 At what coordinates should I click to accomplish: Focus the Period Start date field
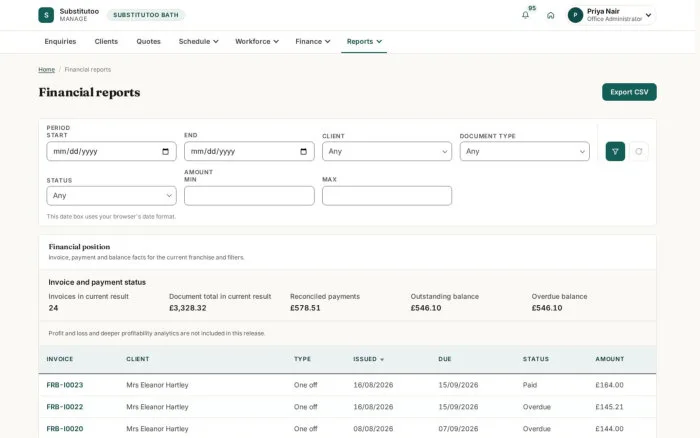[111, 151]
